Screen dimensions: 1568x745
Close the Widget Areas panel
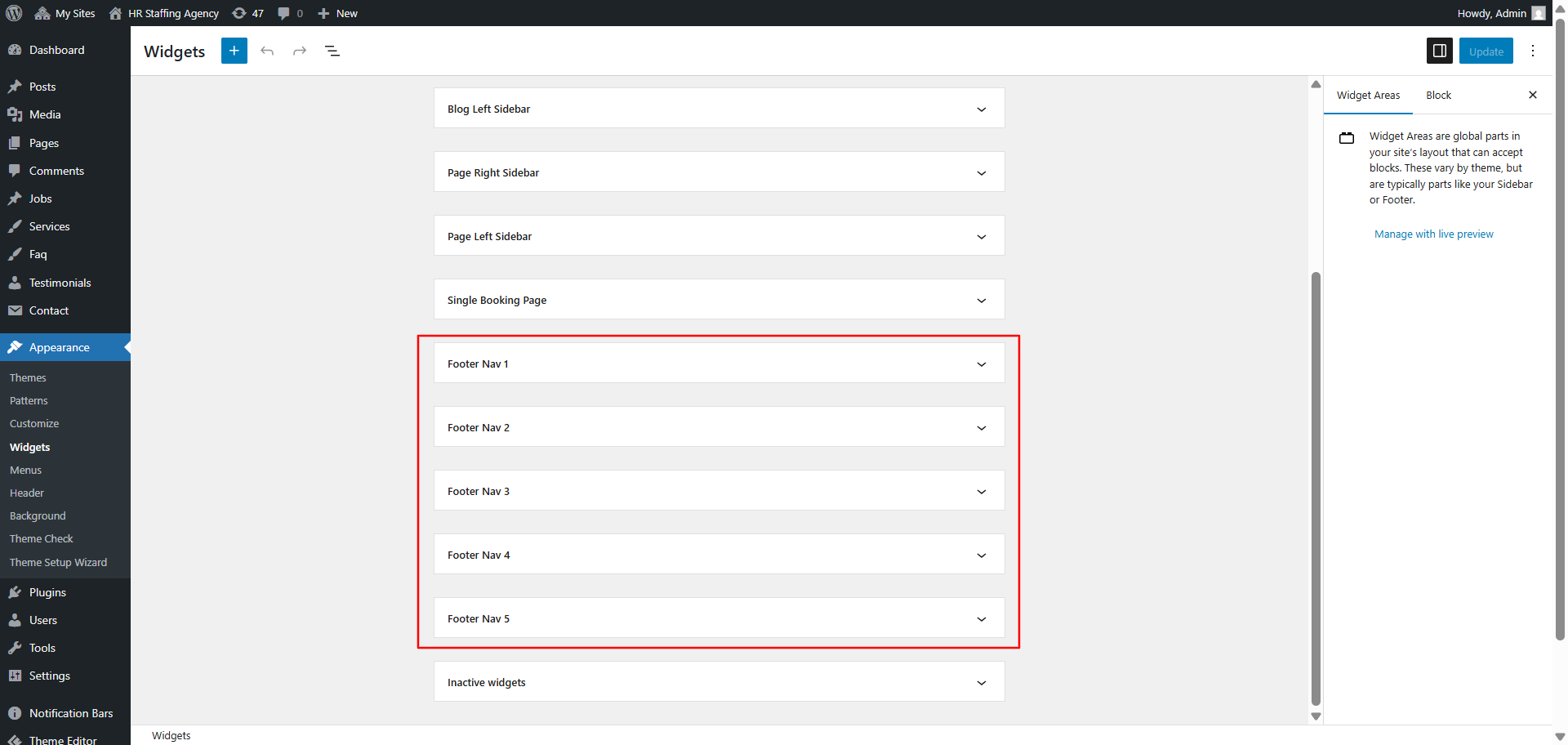1533,95
